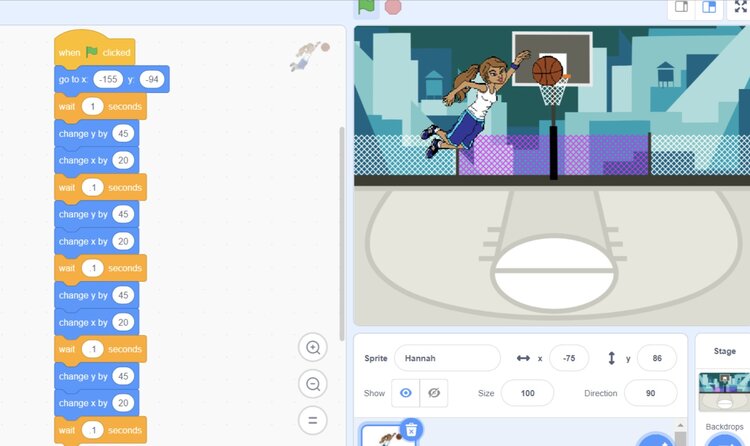Click the -155 value in go to block
750x446 pixels.
(x=108, y=79)
